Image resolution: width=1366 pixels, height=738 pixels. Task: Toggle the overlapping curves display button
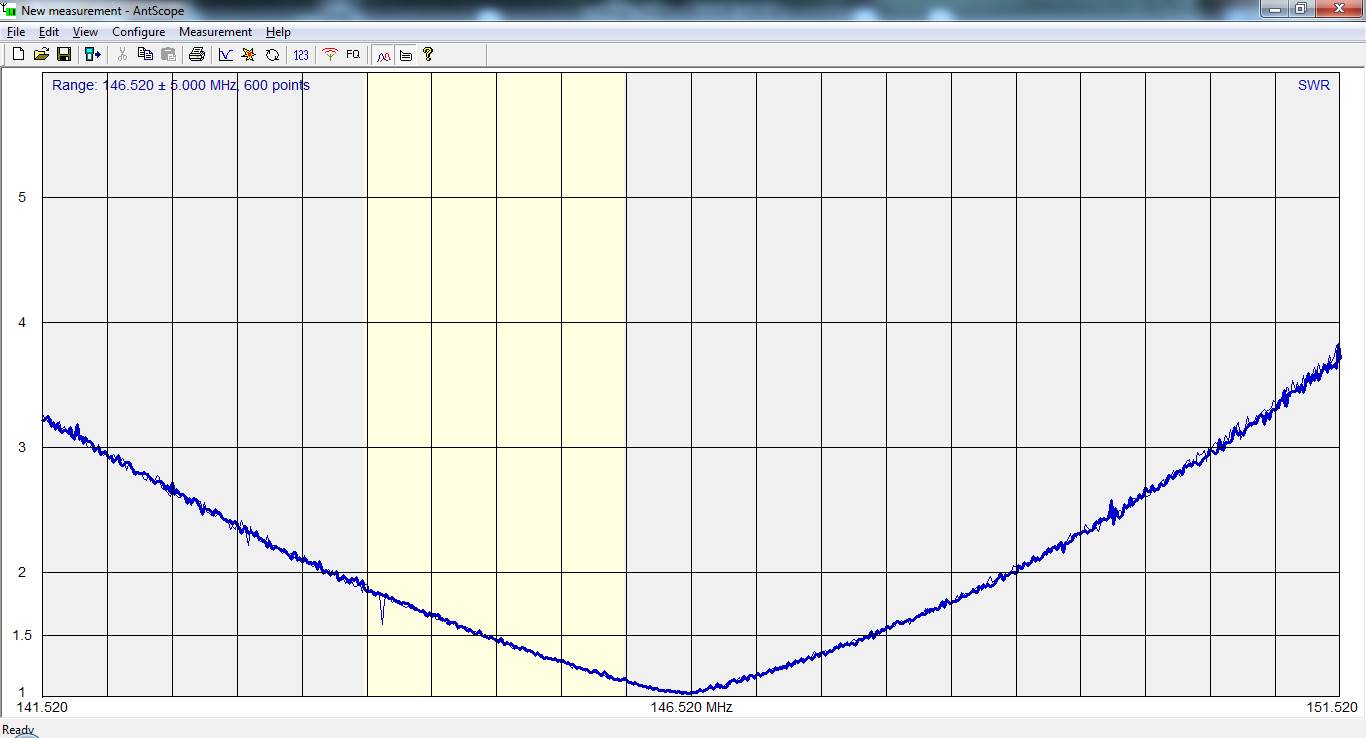383,55
